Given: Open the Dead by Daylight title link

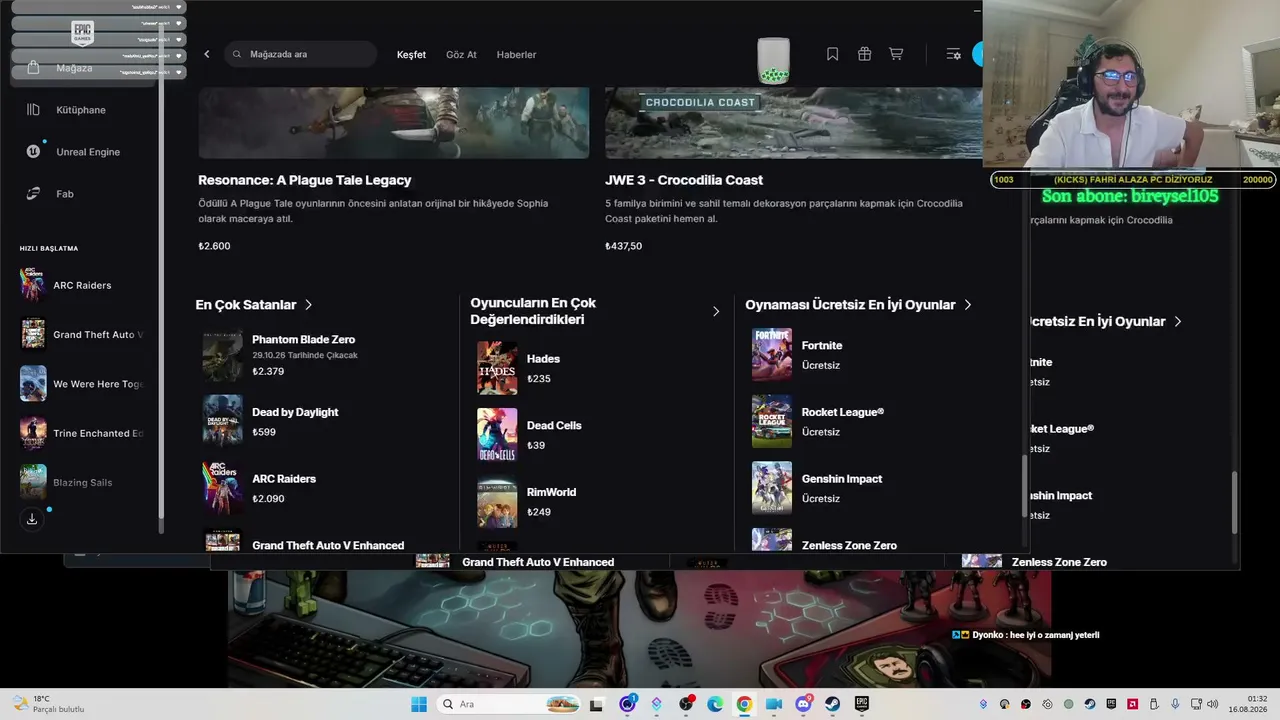Looking at the screenshot, I should [x=295, y=412].
